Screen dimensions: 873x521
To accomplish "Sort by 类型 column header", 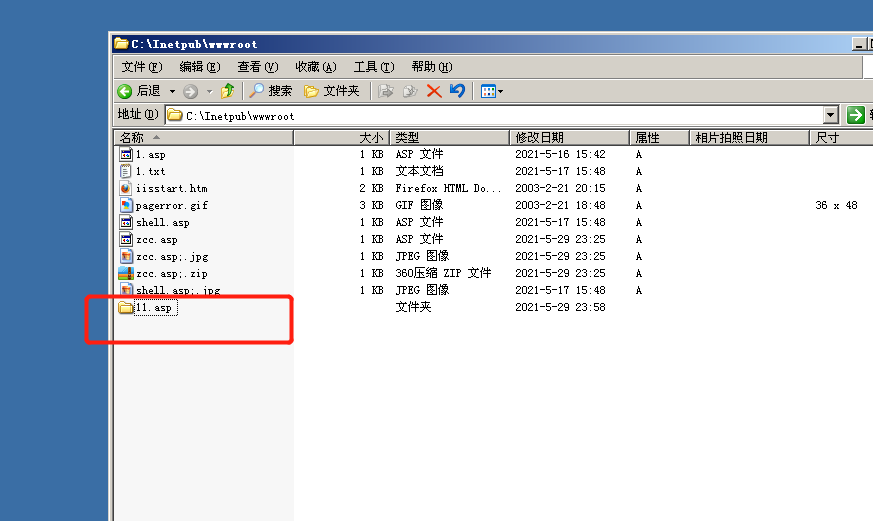I will (x=449, y=137).
